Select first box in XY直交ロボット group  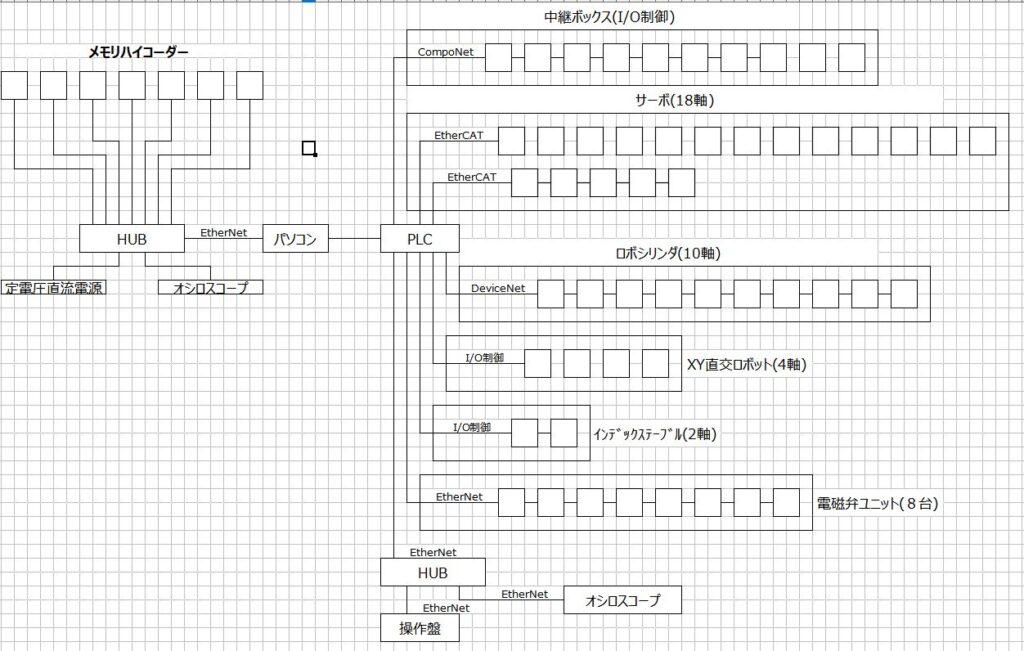537,364
